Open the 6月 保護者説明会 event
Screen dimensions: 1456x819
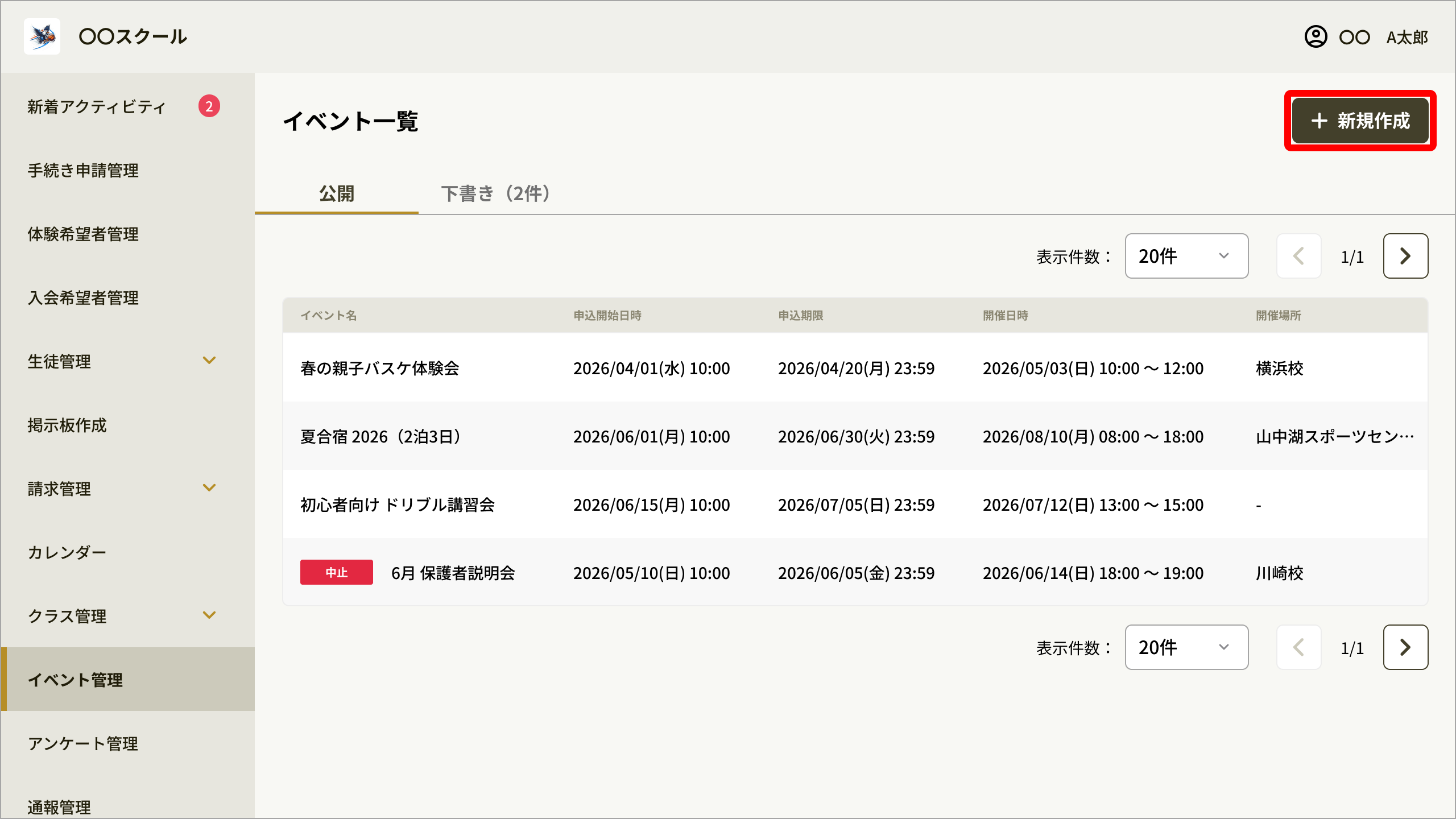453,573
